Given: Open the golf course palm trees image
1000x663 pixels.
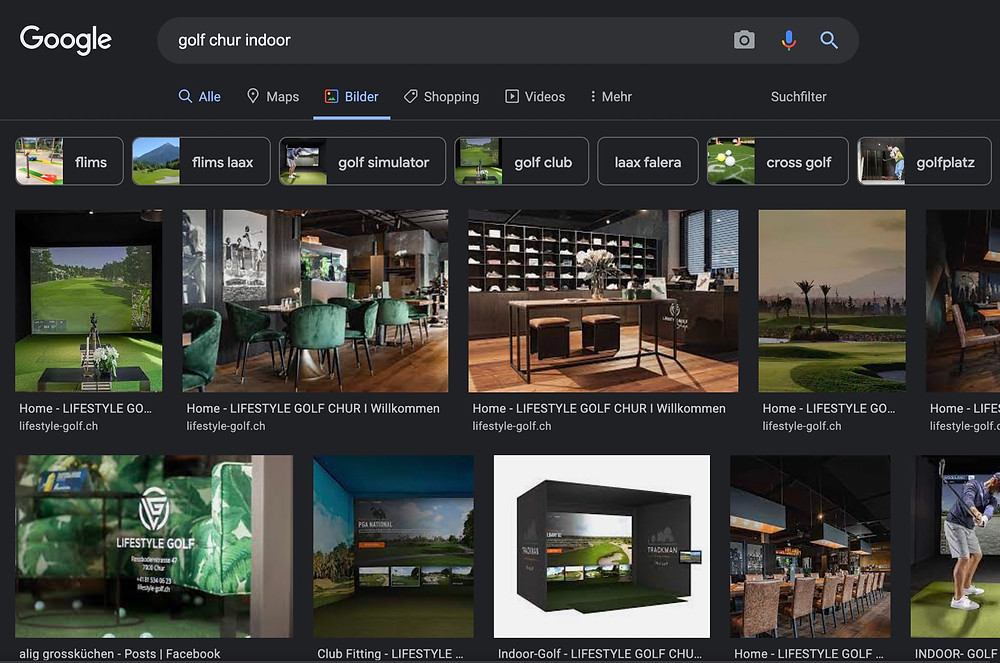Looking at the screenshot, I should pos(832,300).
